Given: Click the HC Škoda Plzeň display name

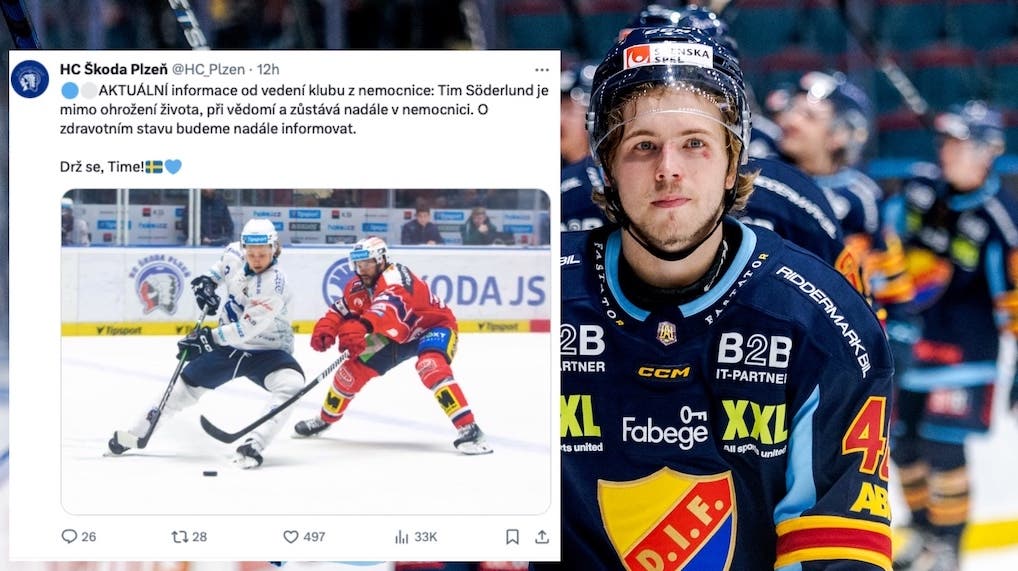Looking at the screenshot, I should 114,69.
